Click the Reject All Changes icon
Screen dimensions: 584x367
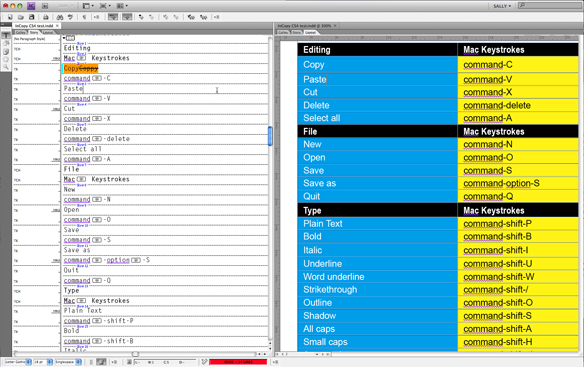(203, 17)
